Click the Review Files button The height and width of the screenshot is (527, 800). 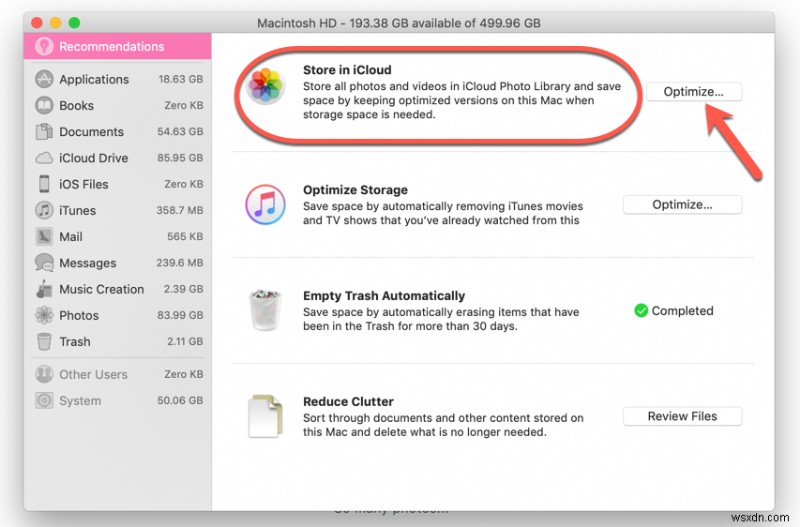click(682, 416)
